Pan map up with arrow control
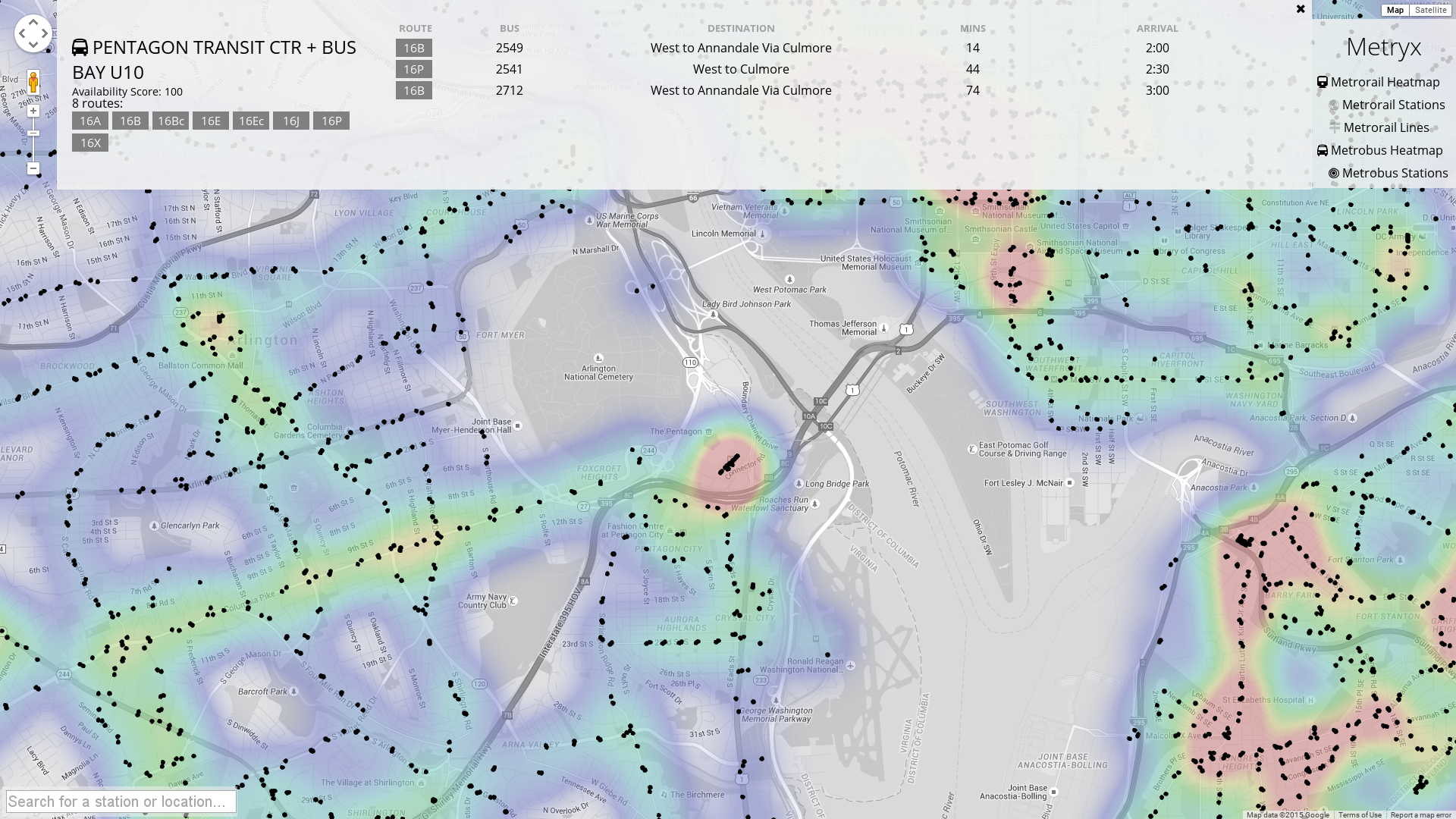Image resolution: width=1456 pixels, height=819 pixels. tap(33, 22)
